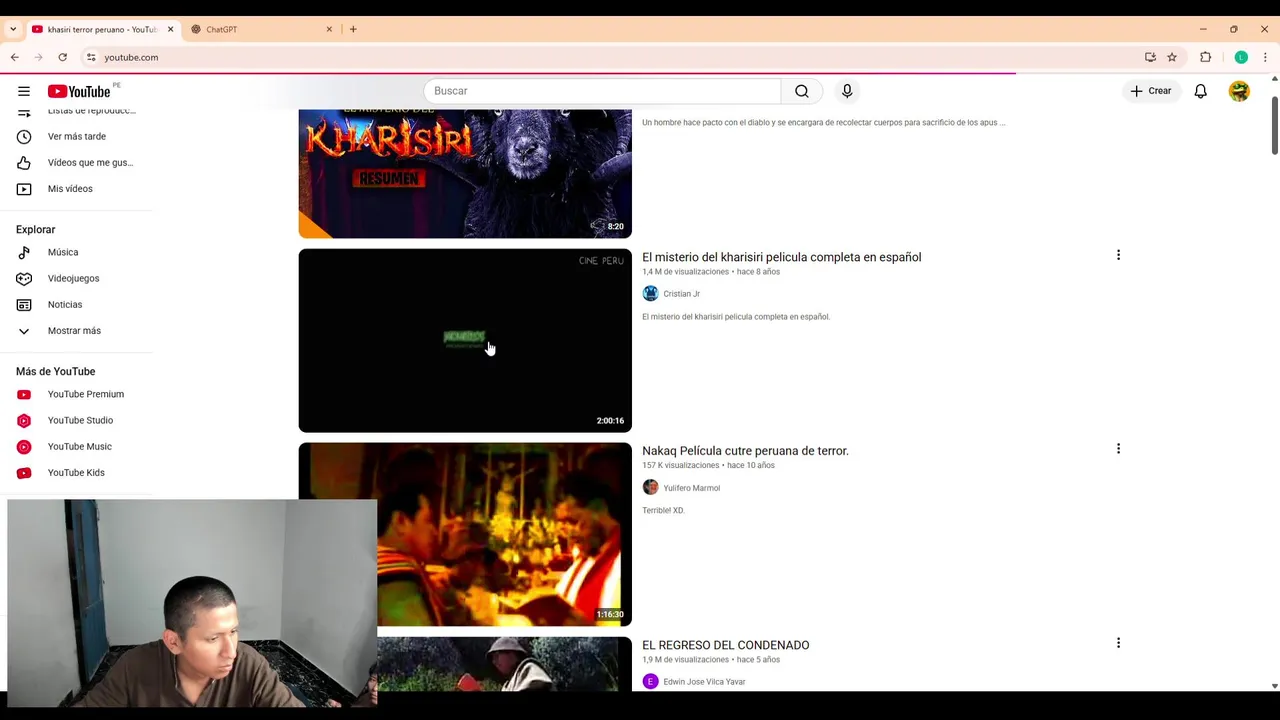
Task: Click Edwin Jose Vilca Yavar avatar
Action: 650,681
